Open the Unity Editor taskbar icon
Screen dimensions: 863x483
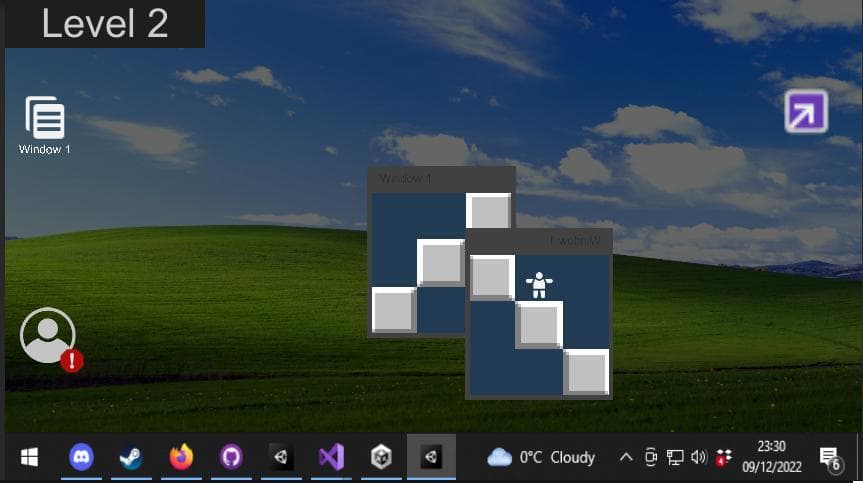pyautogui.click(x=281, y=457)
